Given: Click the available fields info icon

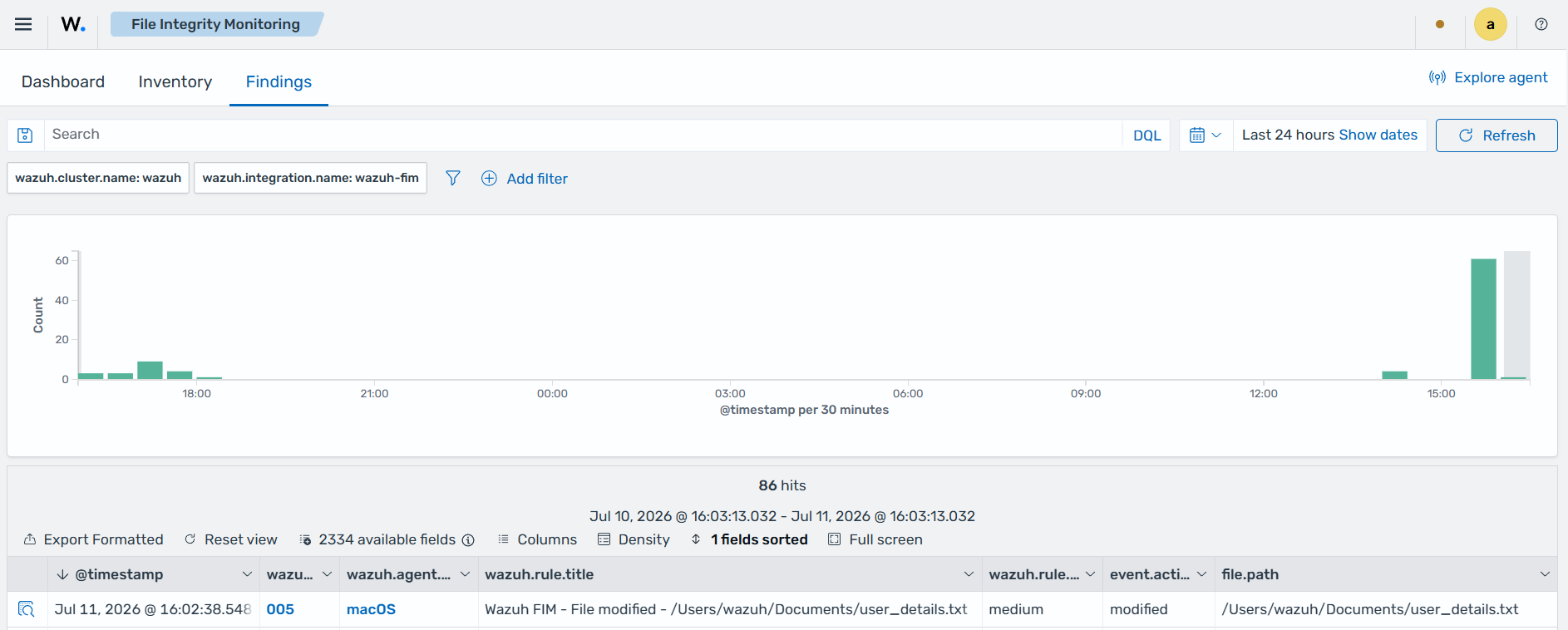Looking at the screenshot, I should coord(468,540).
